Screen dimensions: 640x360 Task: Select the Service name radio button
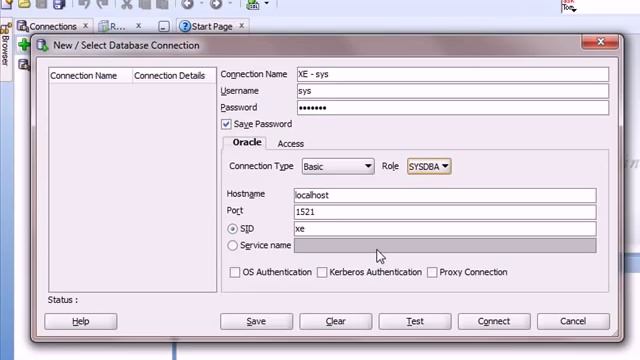232,245
